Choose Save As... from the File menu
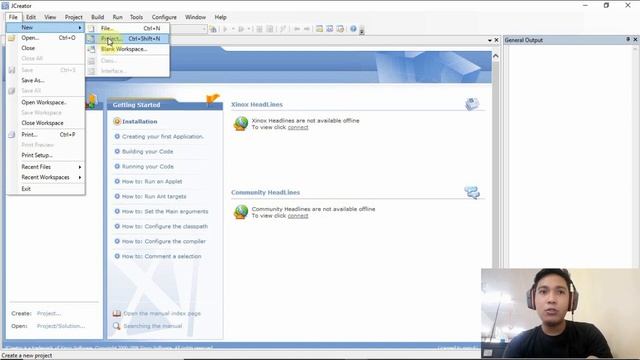The height and width of the screenshot is (360, 640). (x=46, y=80)
